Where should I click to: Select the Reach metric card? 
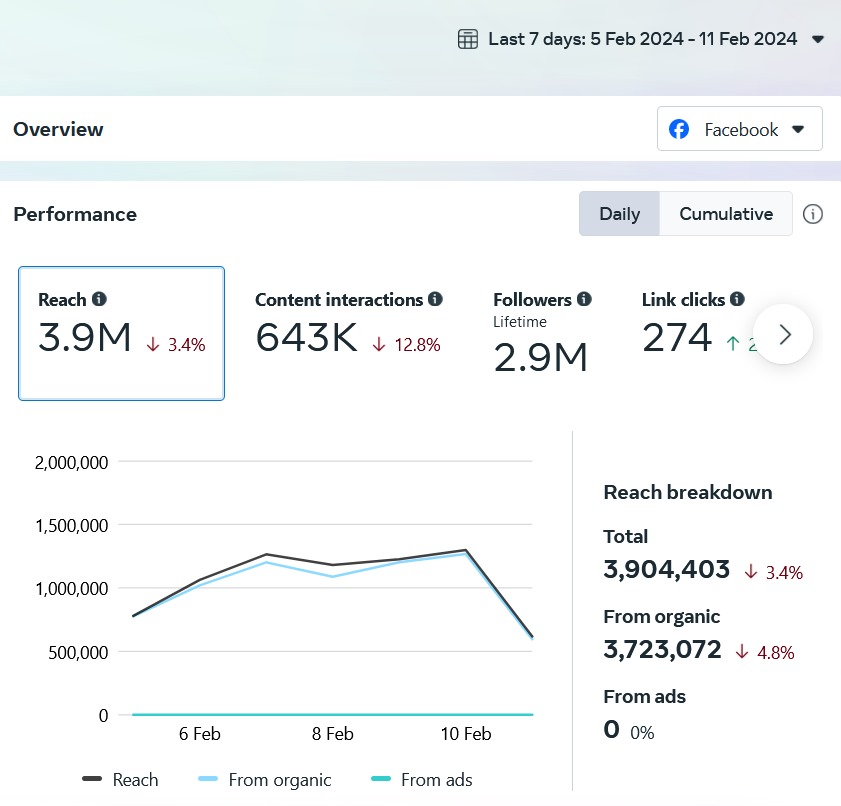121,333
